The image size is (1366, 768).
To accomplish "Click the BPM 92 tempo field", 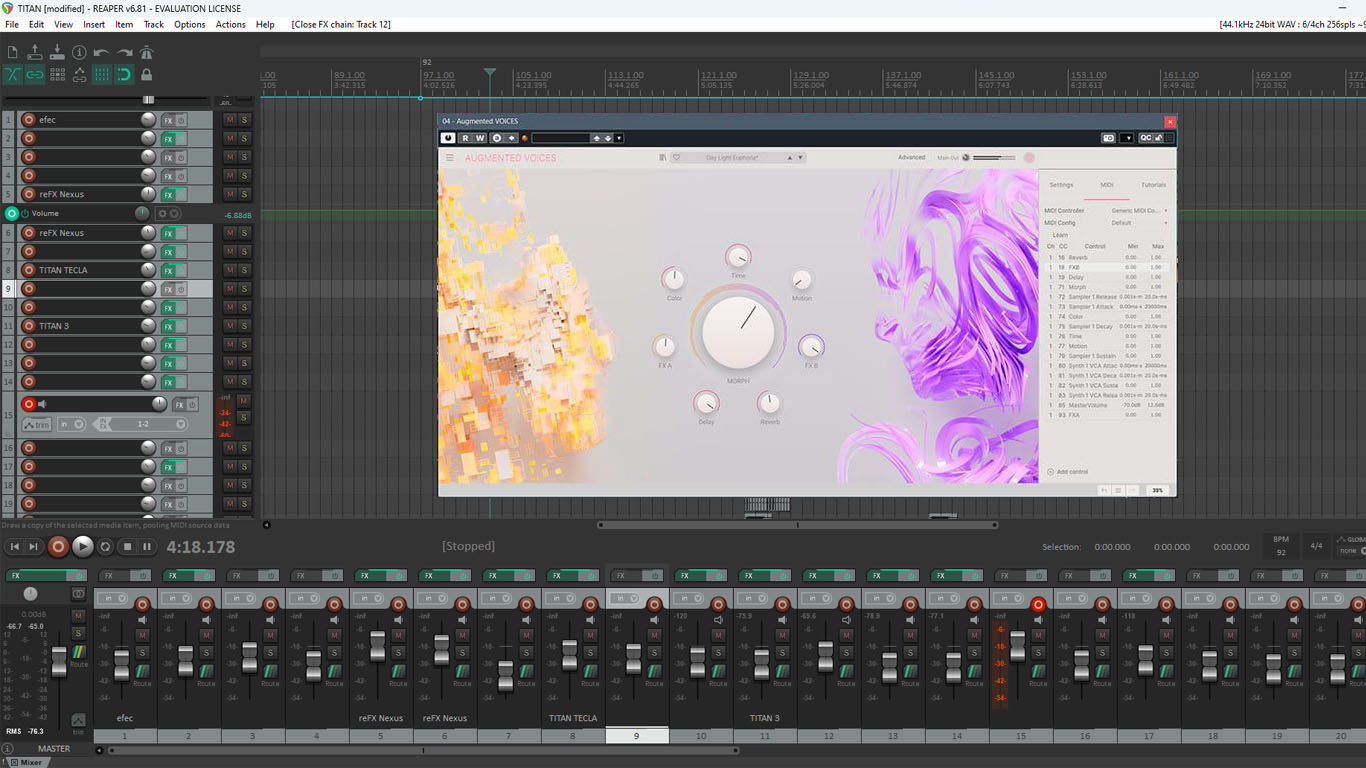I will [x=1281, y=546].
